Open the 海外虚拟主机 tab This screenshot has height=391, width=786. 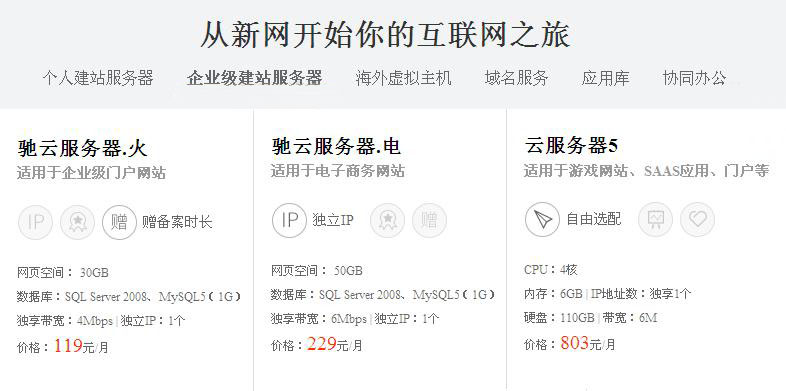pyautogui.click(x=404, y=78)
